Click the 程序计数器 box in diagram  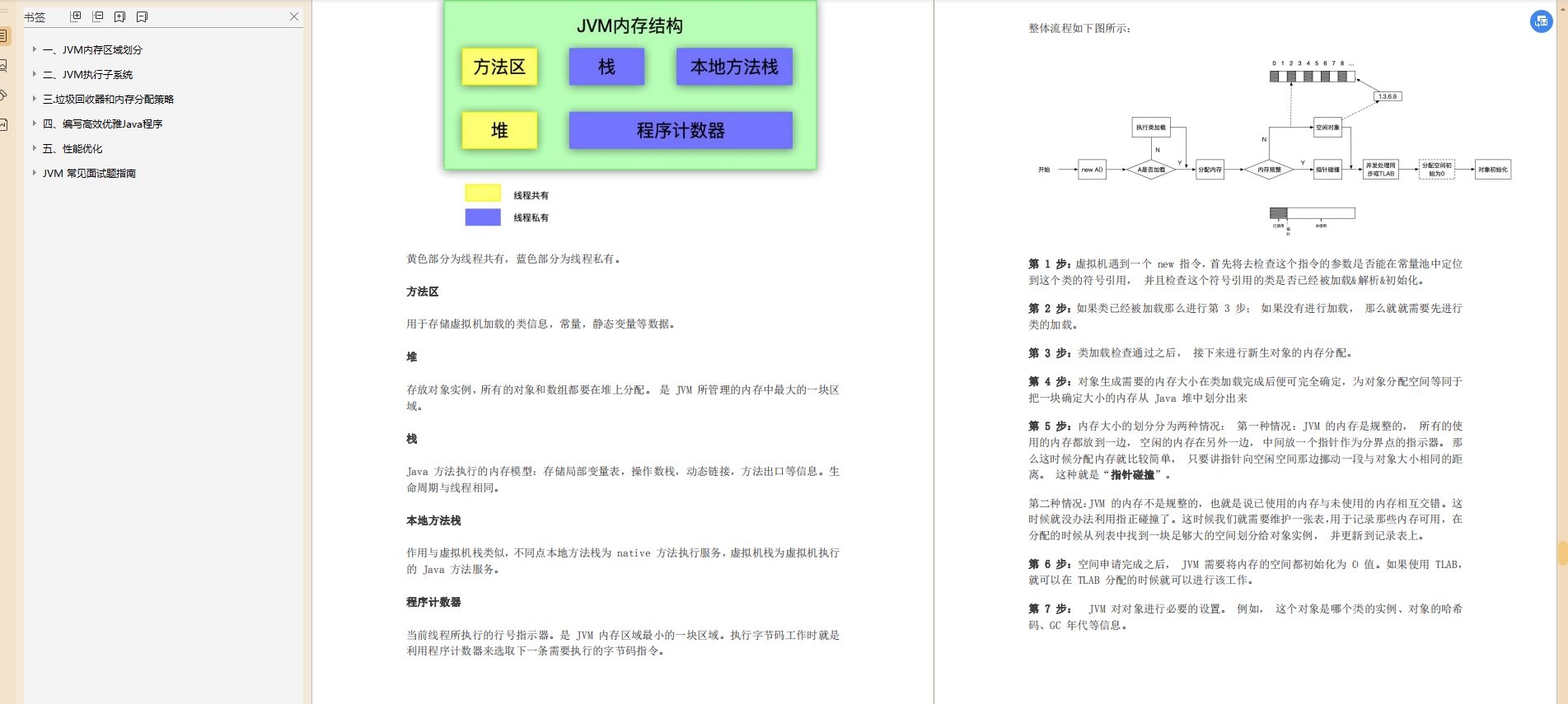[x=681, y=130]
